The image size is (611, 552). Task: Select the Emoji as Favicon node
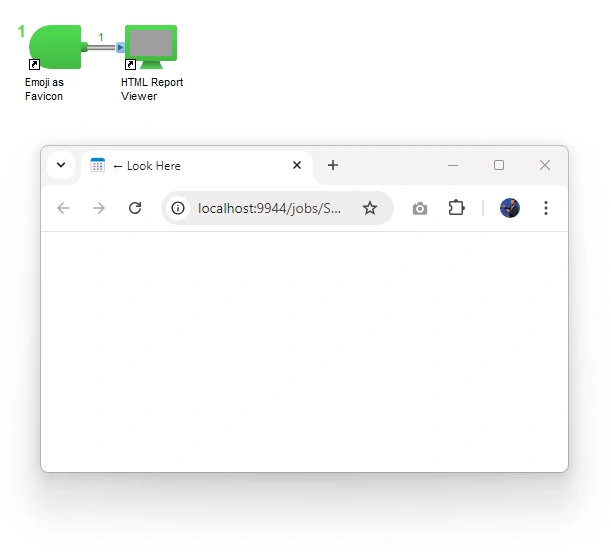point(55,47)
